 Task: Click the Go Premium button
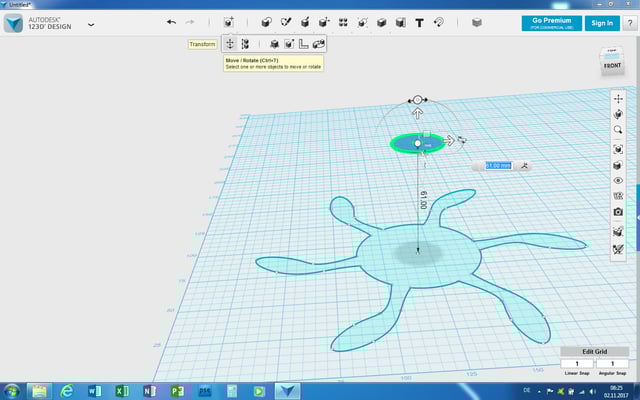(x=550, y=22)
